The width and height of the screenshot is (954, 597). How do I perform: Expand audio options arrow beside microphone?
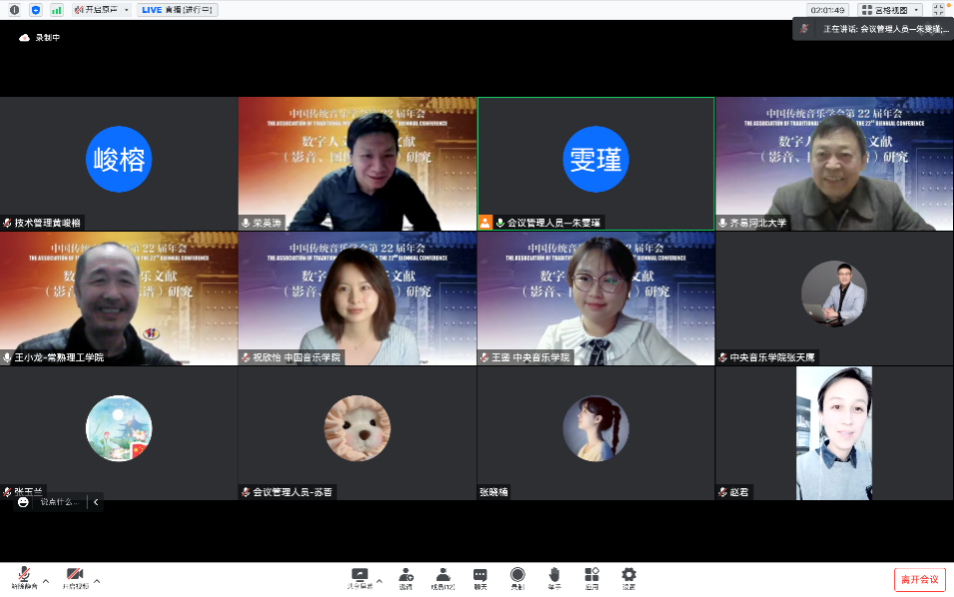point(45,580)
